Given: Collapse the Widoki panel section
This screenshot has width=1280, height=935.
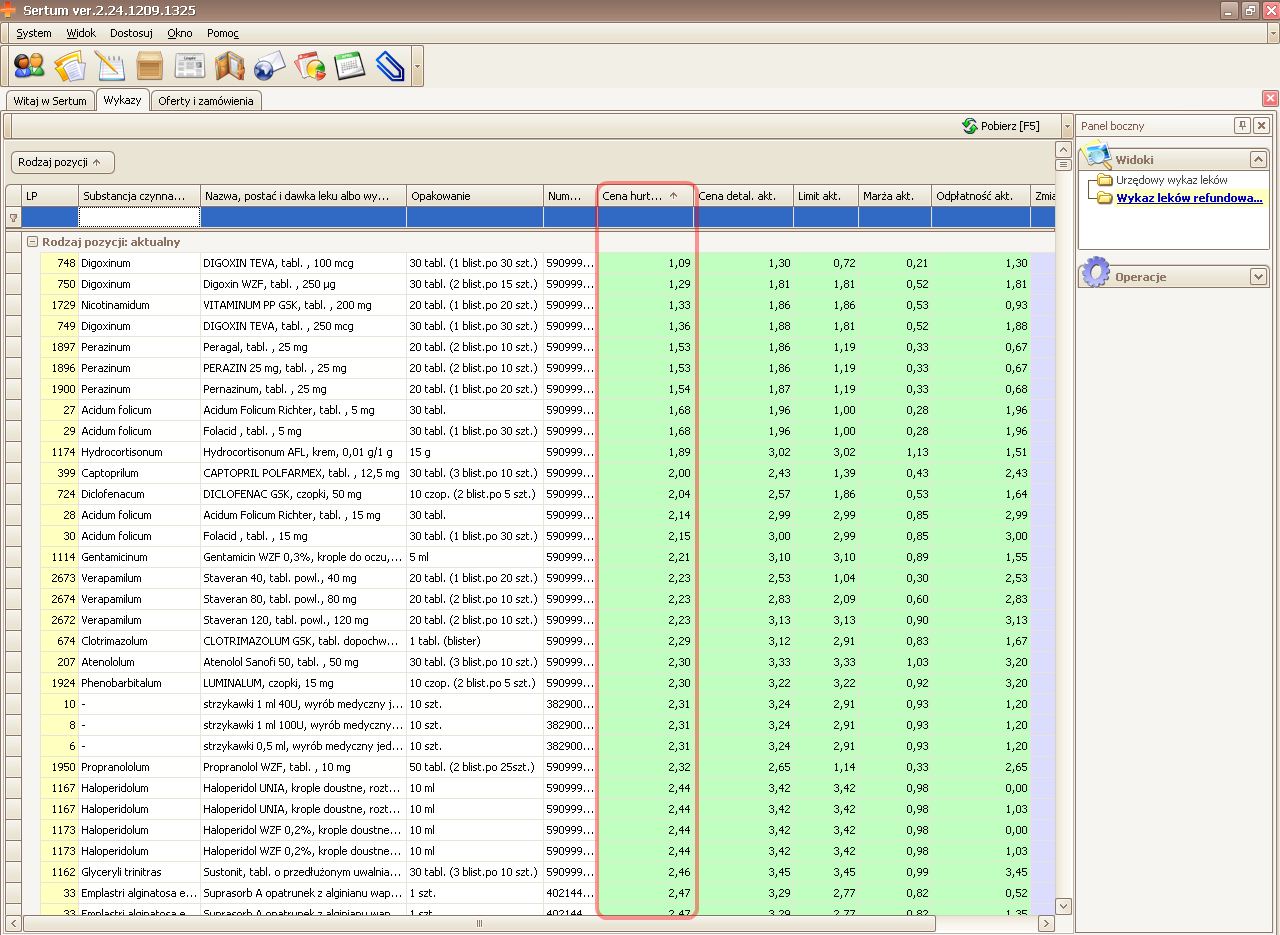Looking at the screenshot, I should [1258, 160].
